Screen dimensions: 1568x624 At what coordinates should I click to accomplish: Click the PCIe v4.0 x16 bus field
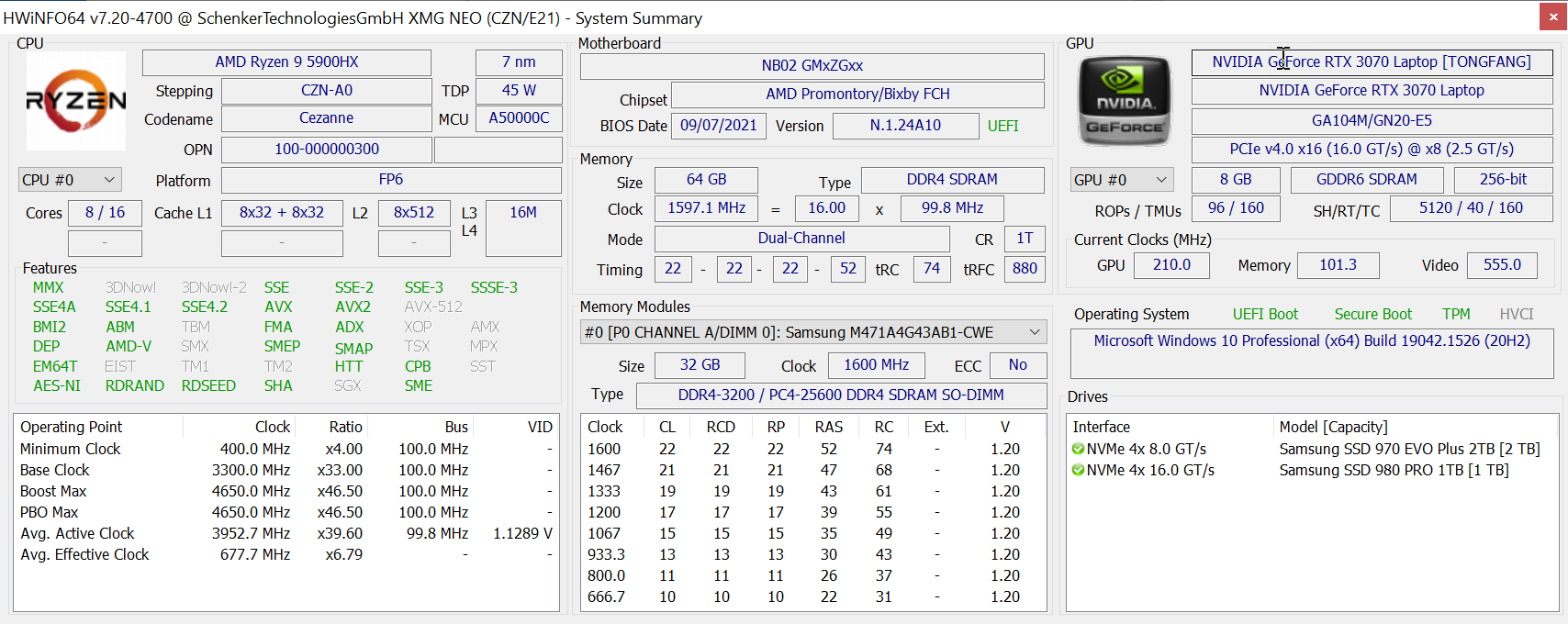click(x=1372, y=150)
